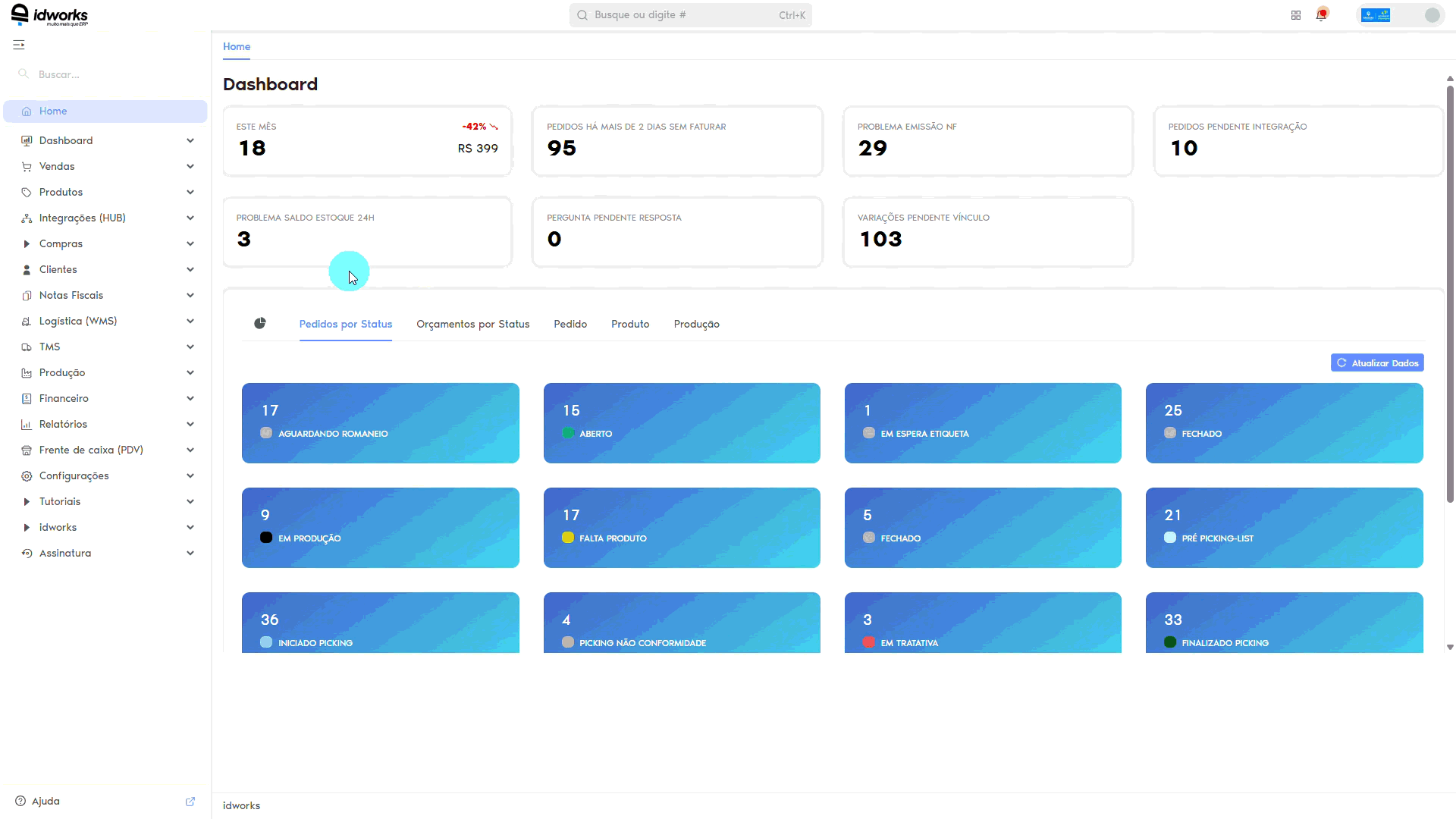Image resolution: width=1456 pixels, height=819 pixels.
Task: Switch to the Produto tab
Action: 630,324
